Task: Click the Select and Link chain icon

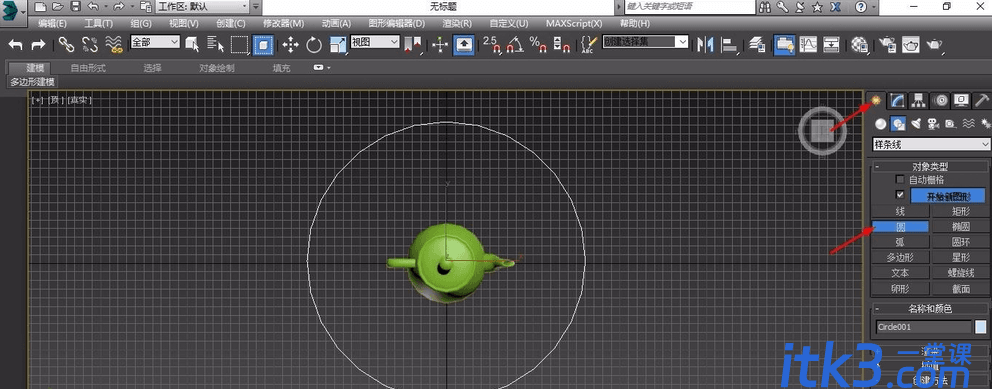Action: [66, 44]
